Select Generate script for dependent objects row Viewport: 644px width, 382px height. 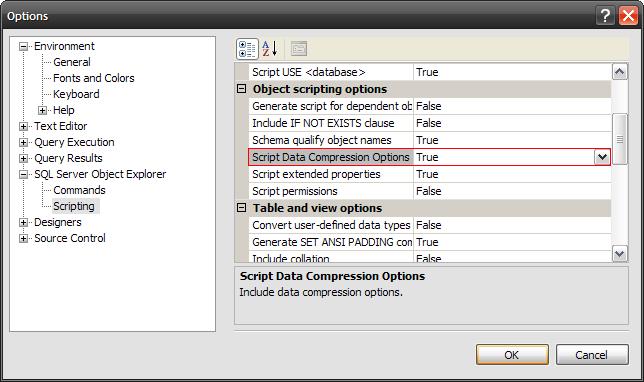[x=430, y=106]
